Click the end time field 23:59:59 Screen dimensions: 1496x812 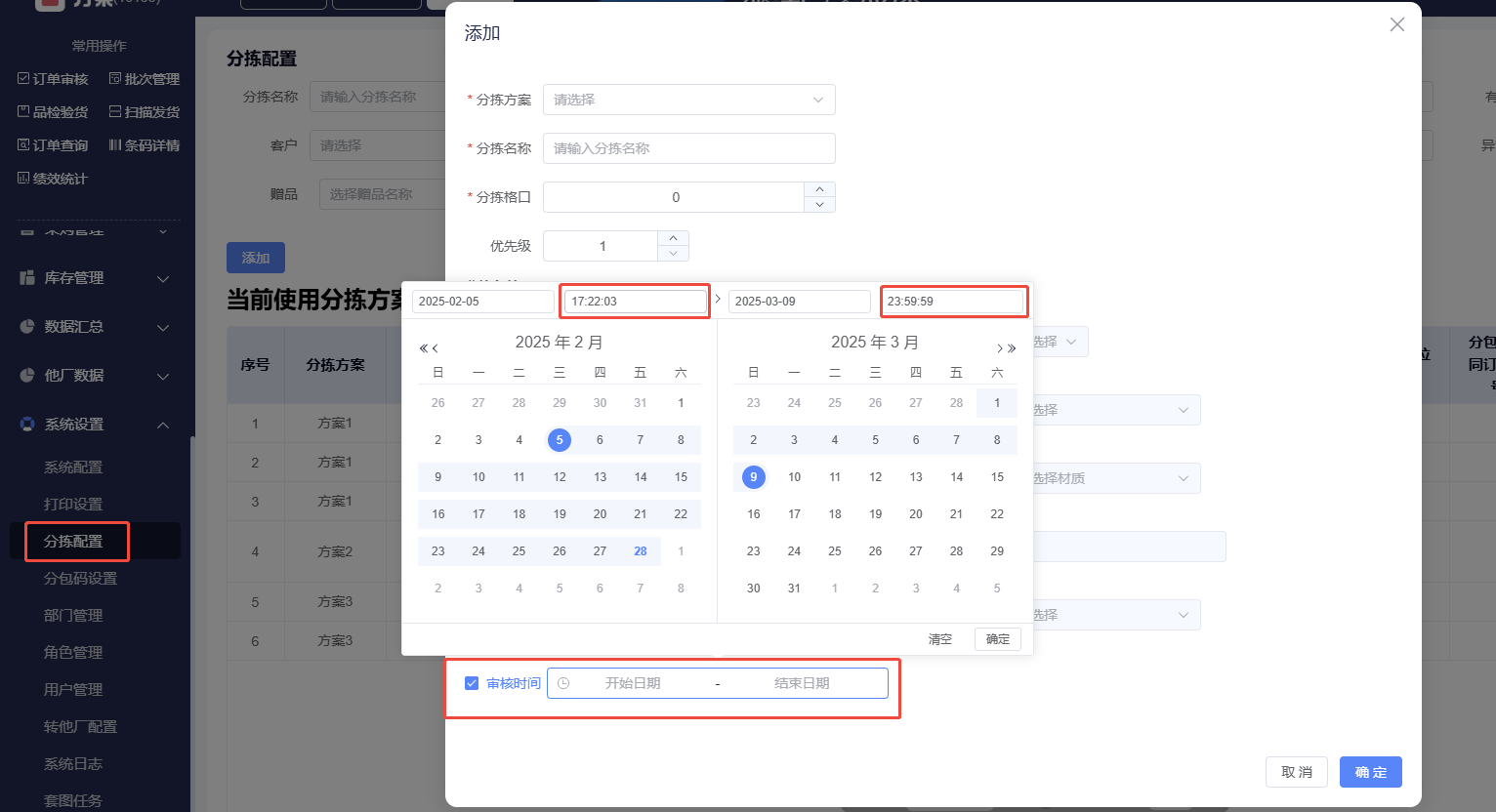pos(952,302)
